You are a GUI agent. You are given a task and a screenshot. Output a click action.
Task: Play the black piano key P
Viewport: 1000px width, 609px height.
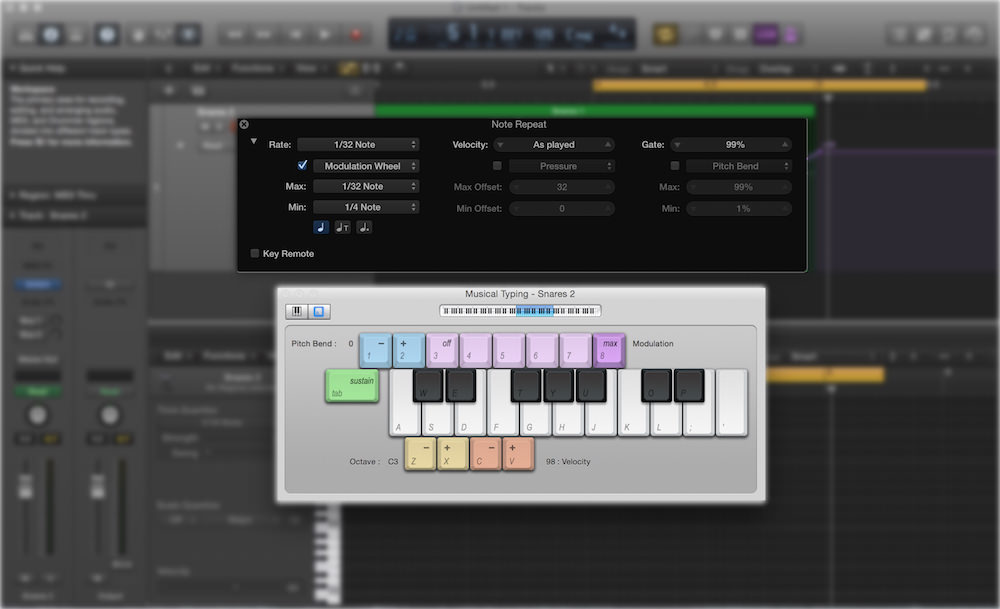coord(689,385)
